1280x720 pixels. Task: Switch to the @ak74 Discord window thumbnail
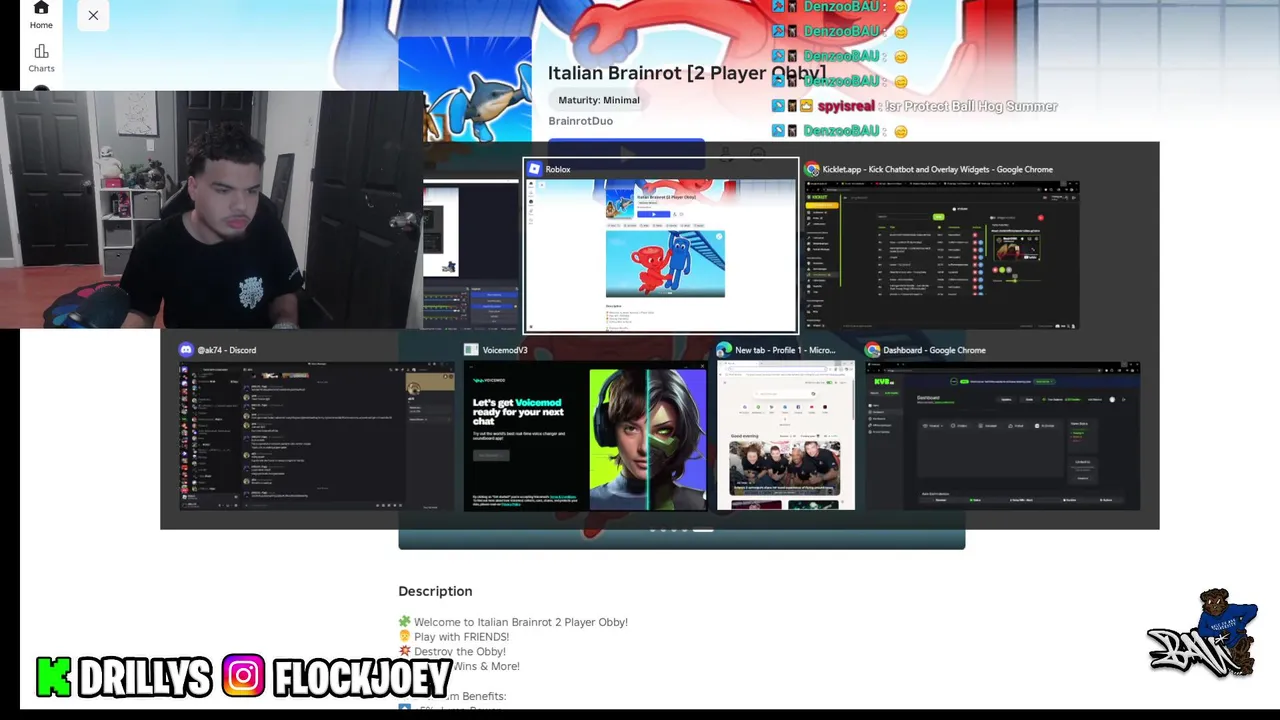(x=315, y=436)
